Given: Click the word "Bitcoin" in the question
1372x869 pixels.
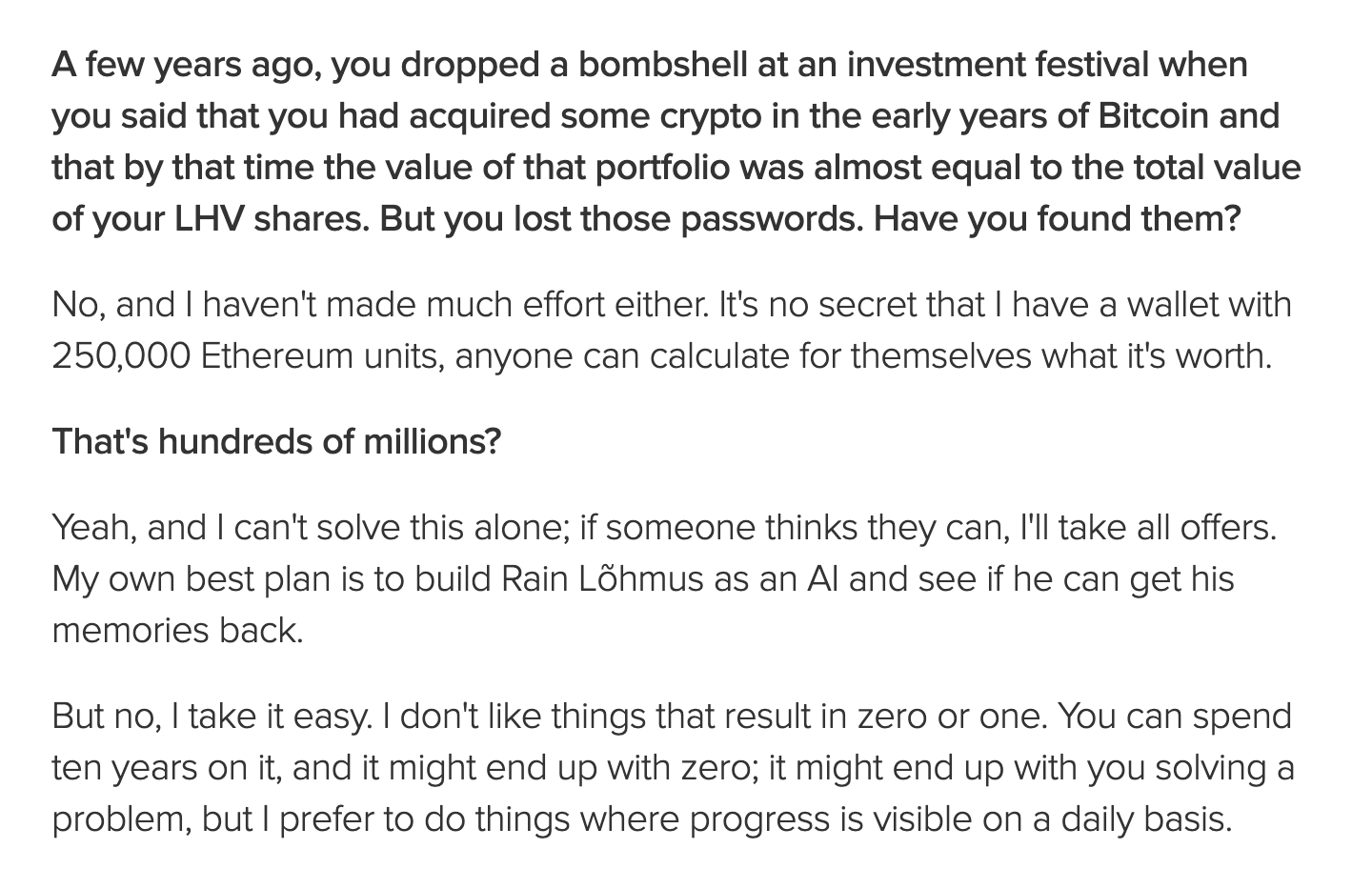Looking at the screenshot, I should (x=1153, y=116).
